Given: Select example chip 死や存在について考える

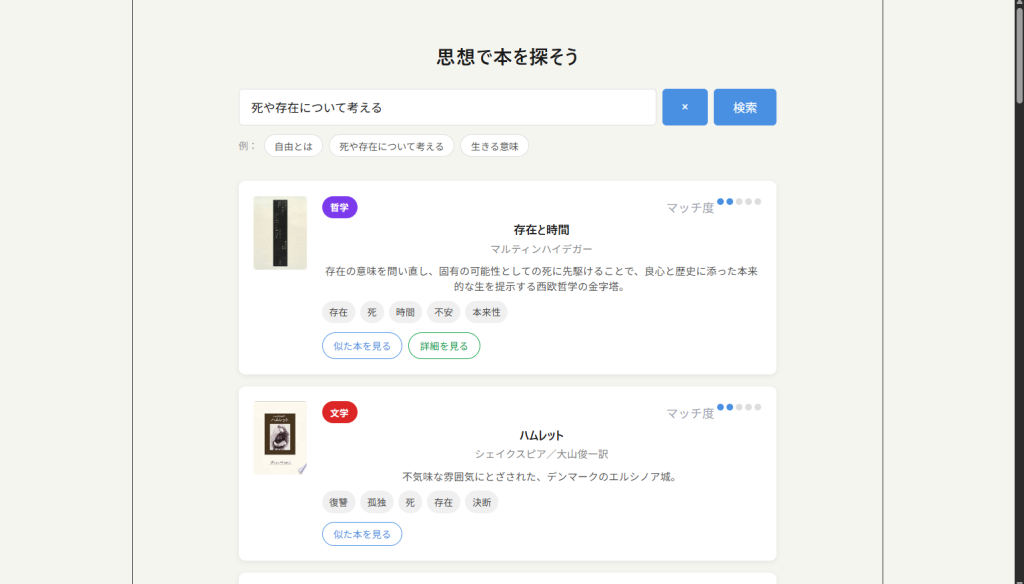Looking at the screenshot, I should [391, 146].
